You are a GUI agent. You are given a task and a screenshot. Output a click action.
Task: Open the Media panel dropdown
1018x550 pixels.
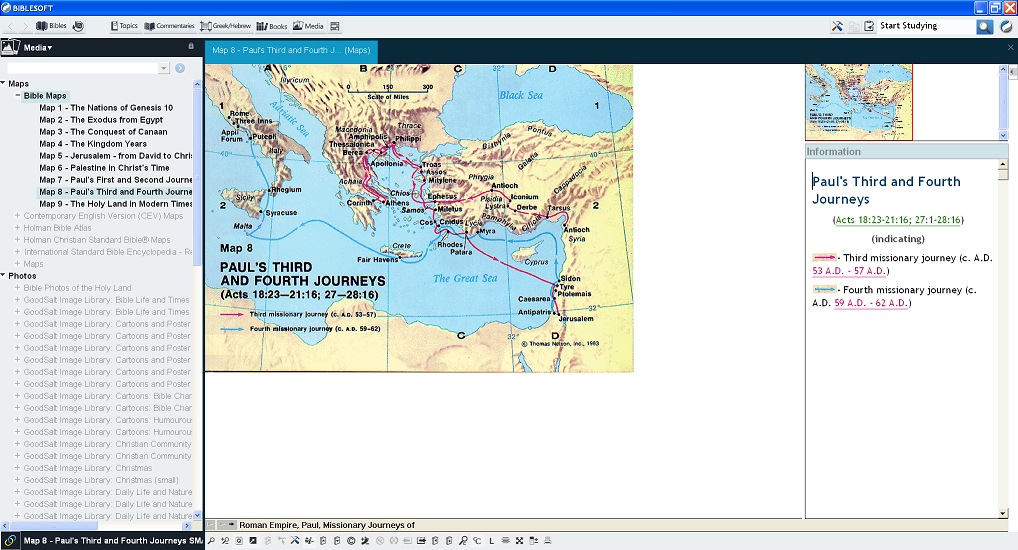(x=38, y=47)
